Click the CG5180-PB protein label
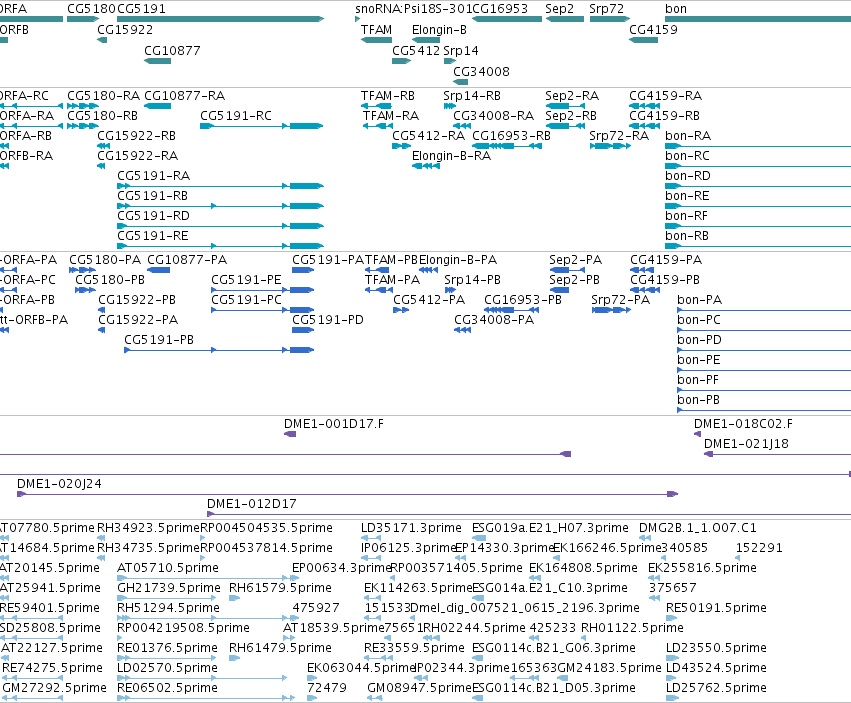The image size is (851, 703). [110, 280]
